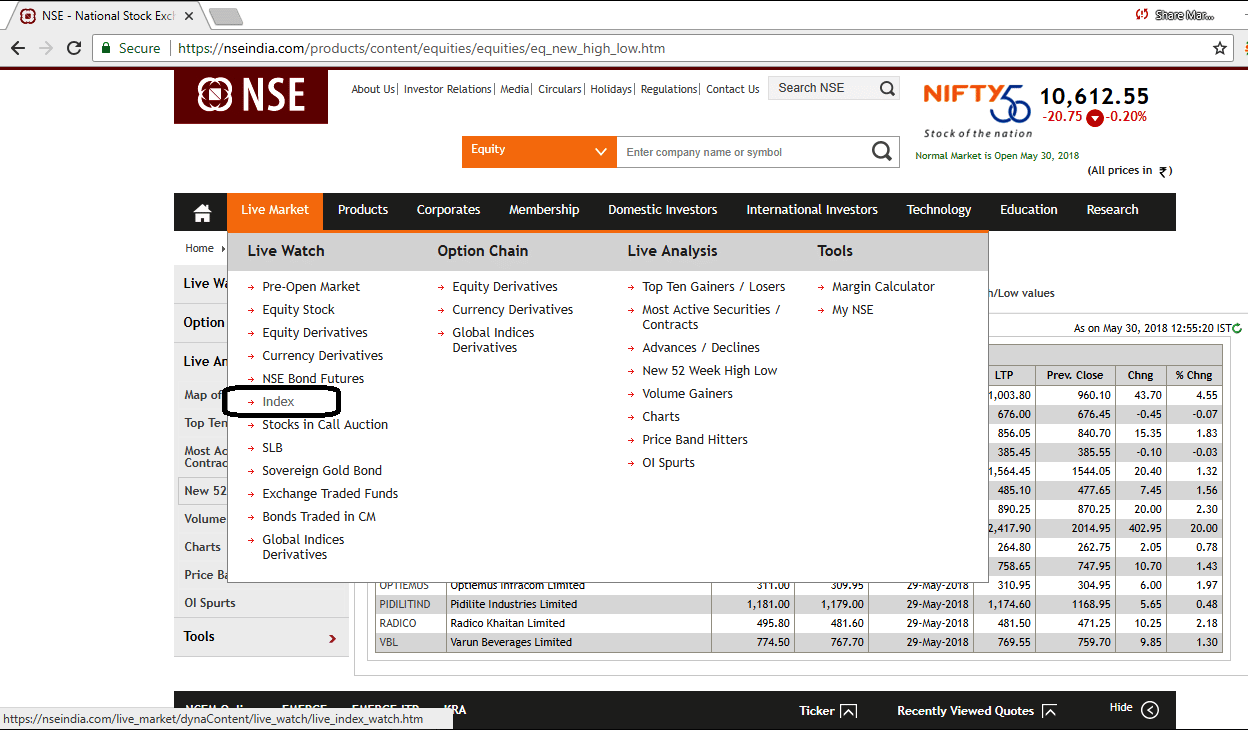Click the refresh icon next to the IST timestamp

pos(1237,328)
